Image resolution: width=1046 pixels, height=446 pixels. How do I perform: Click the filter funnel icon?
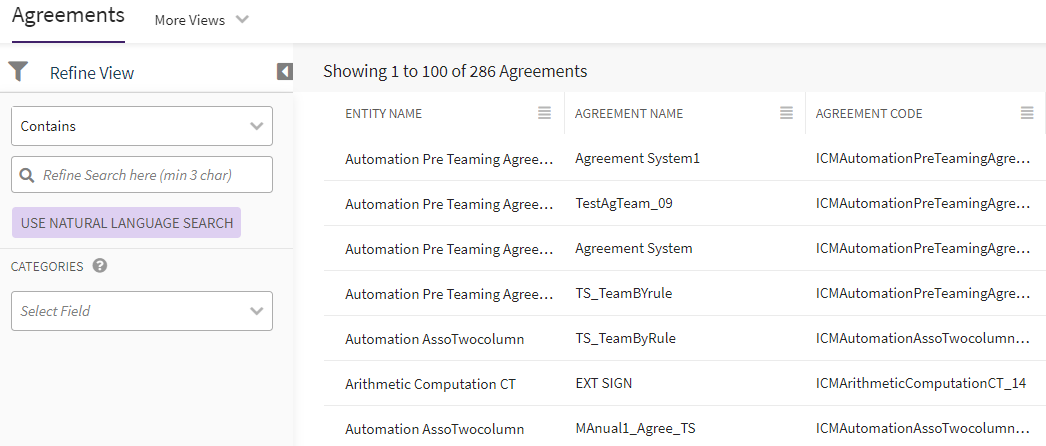point(18,72)
